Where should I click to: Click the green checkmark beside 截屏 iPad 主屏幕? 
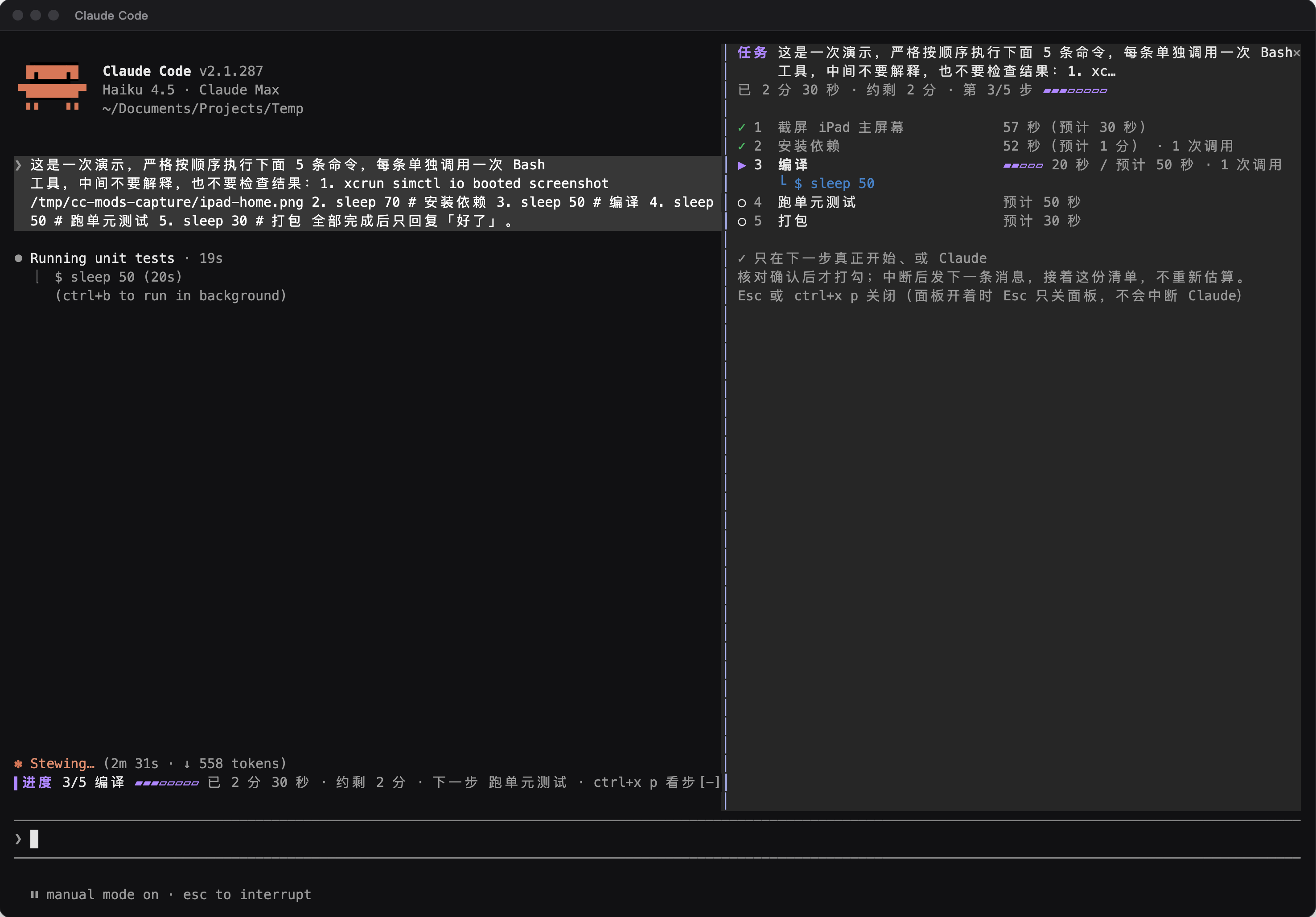pos(742,127)
